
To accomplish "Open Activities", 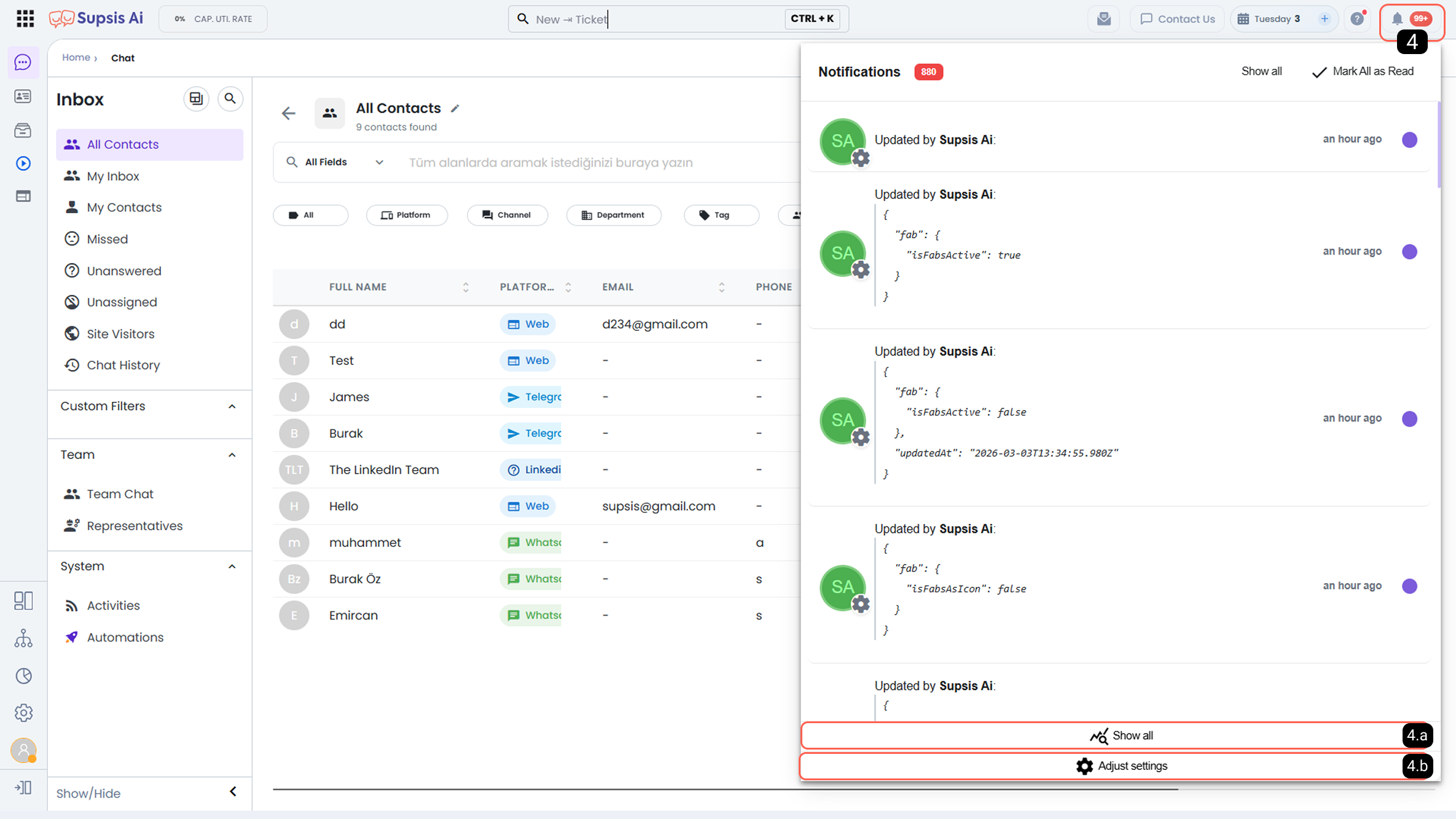I will click(149, 605).
